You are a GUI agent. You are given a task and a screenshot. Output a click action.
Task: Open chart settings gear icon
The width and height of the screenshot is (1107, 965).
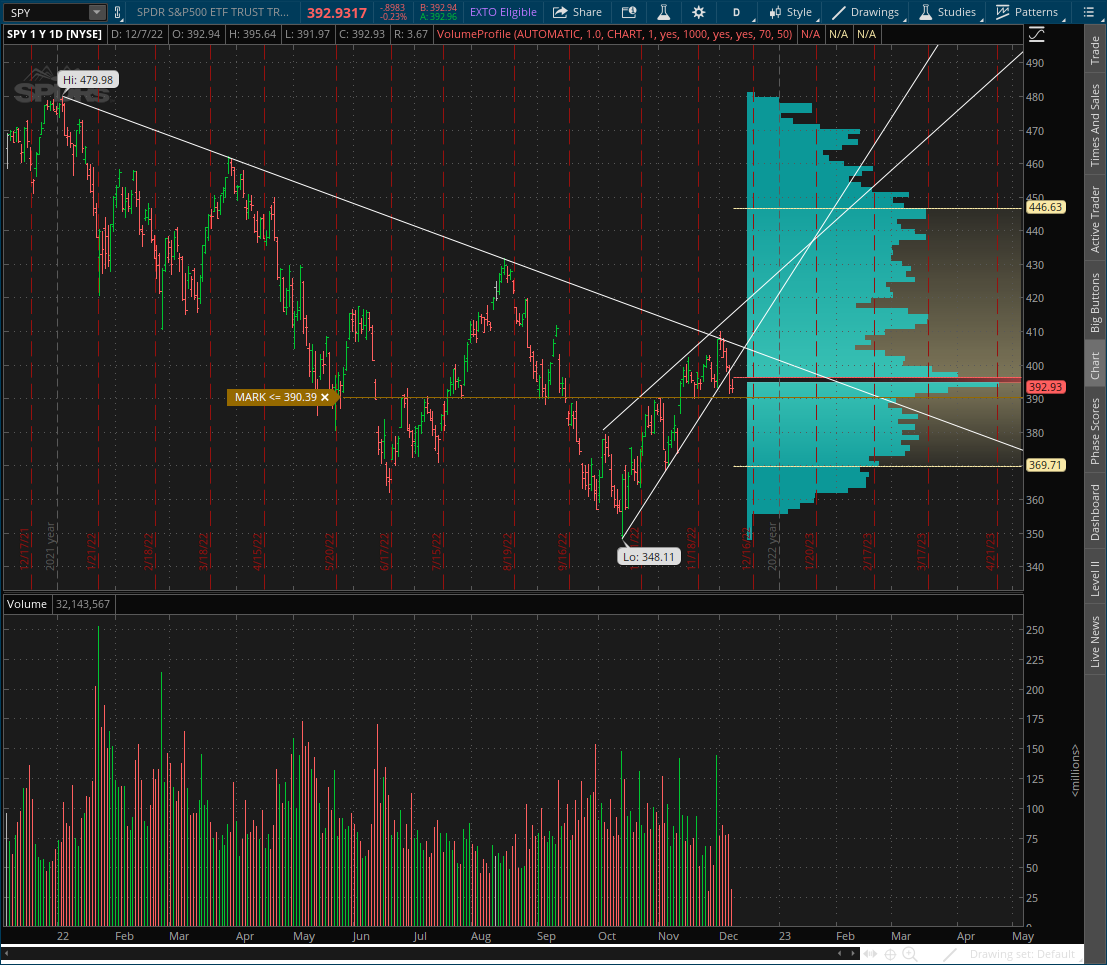[699, 12]
